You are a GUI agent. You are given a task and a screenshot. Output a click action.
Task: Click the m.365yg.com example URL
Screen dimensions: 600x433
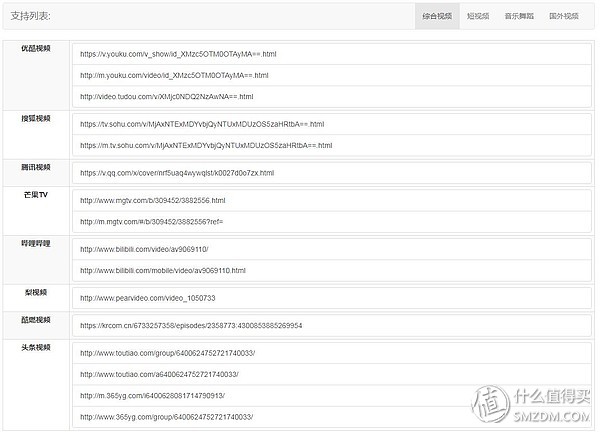pyautogui.click(x=152, y=396)
